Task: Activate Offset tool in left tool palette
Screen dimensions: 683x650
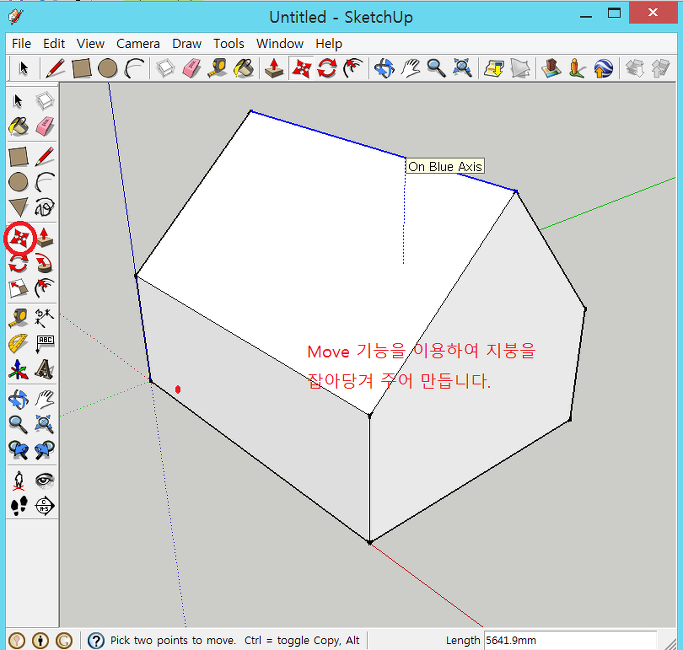Action: pyautogui.click(x=44, y=288)
